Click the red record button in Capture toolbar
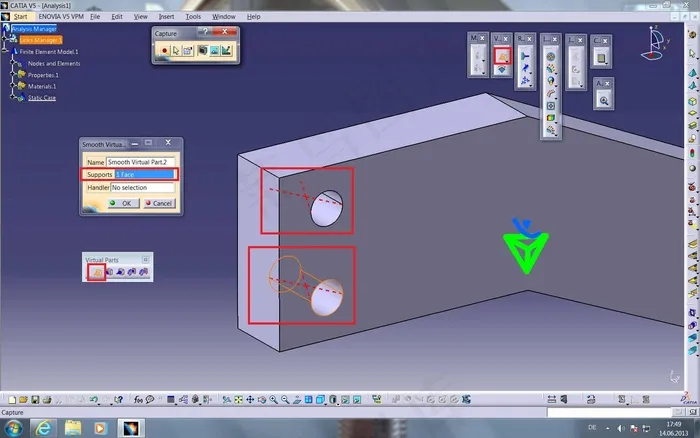This screenshot has width=700, height=438. point(165,50)
